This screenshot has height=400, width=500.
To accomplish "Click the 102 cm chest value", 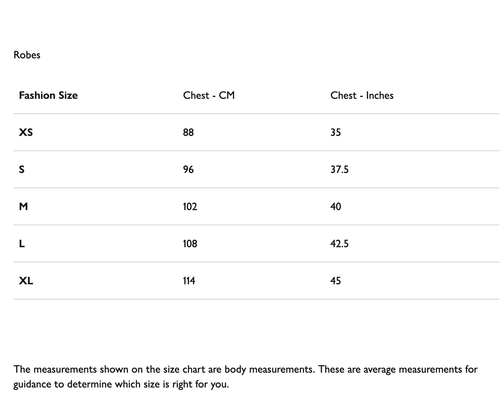I will pos(190,206).
